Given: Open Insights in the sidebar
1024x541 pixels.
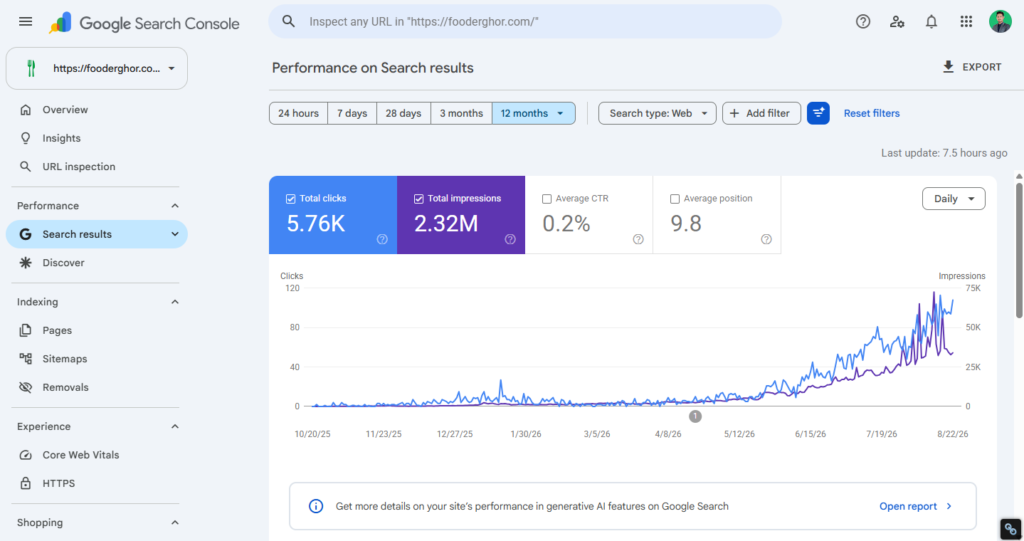Looking at the screenshot, I should pos(61,138).
